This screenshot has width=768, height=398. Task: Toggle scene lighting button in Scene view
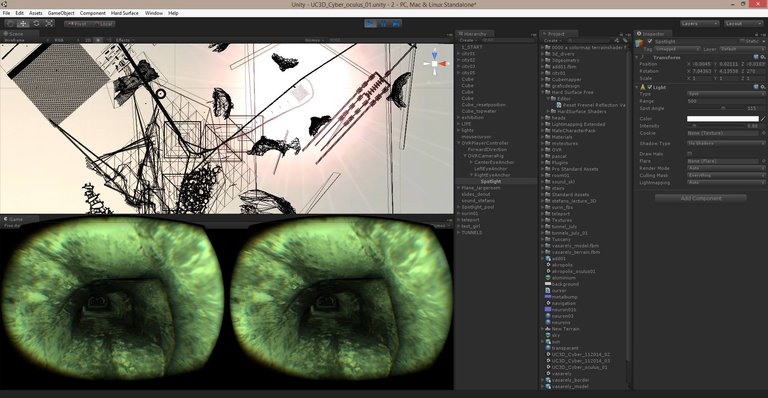(98, 40)
